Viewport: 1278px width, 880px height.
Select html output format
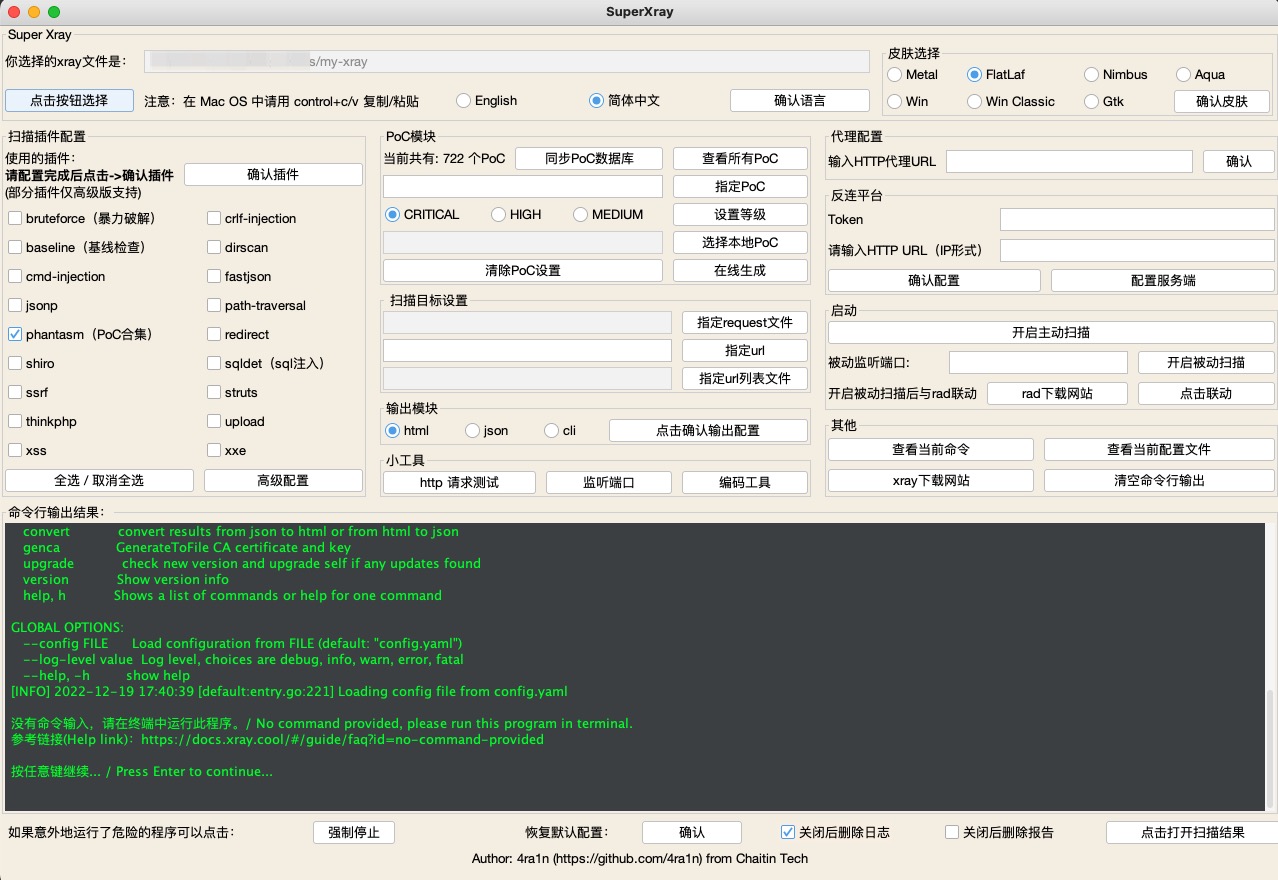(x=392, y=430)
